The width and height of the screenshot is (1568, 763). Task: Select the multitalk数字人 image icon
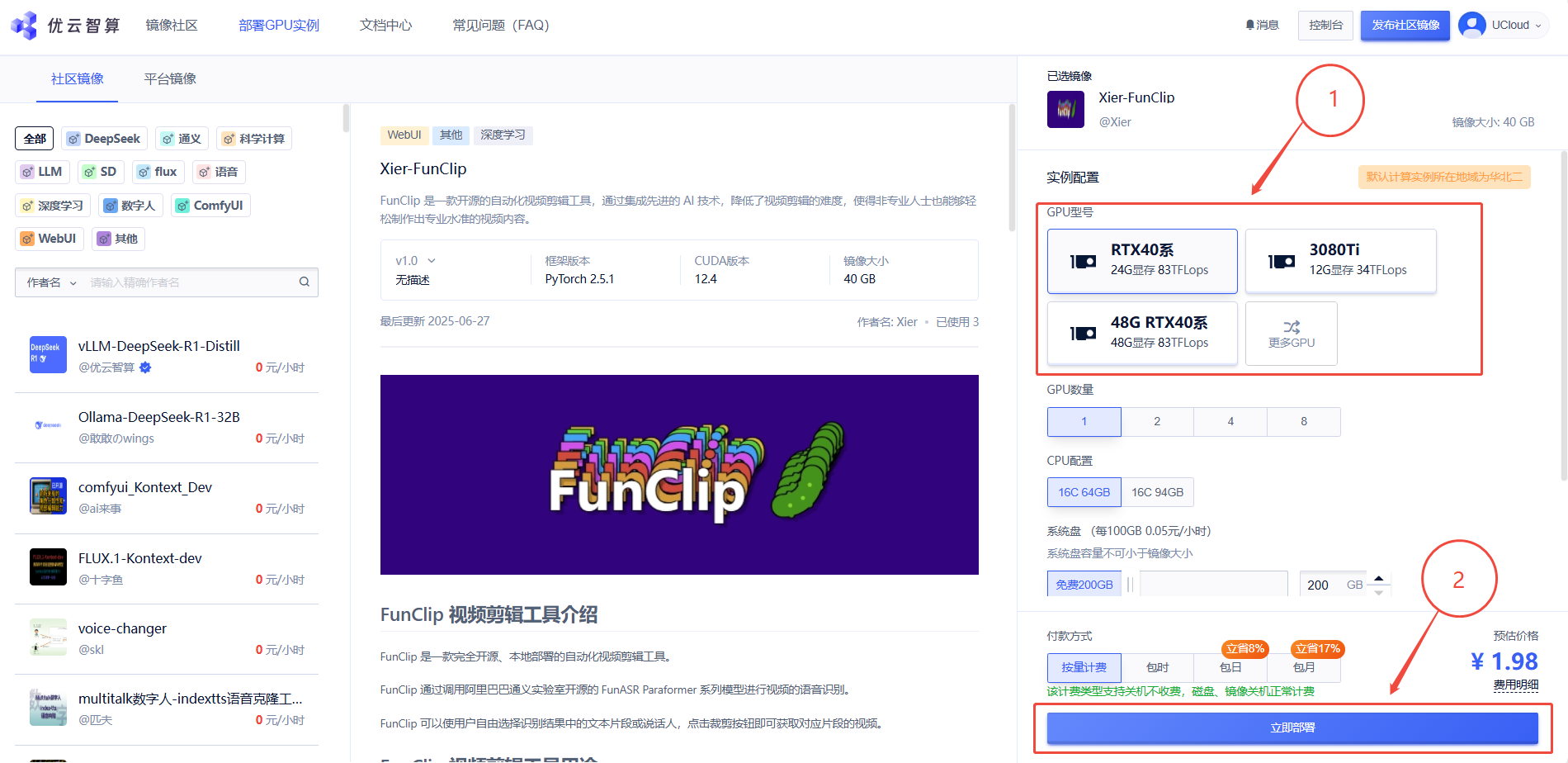tap(48, 708)
